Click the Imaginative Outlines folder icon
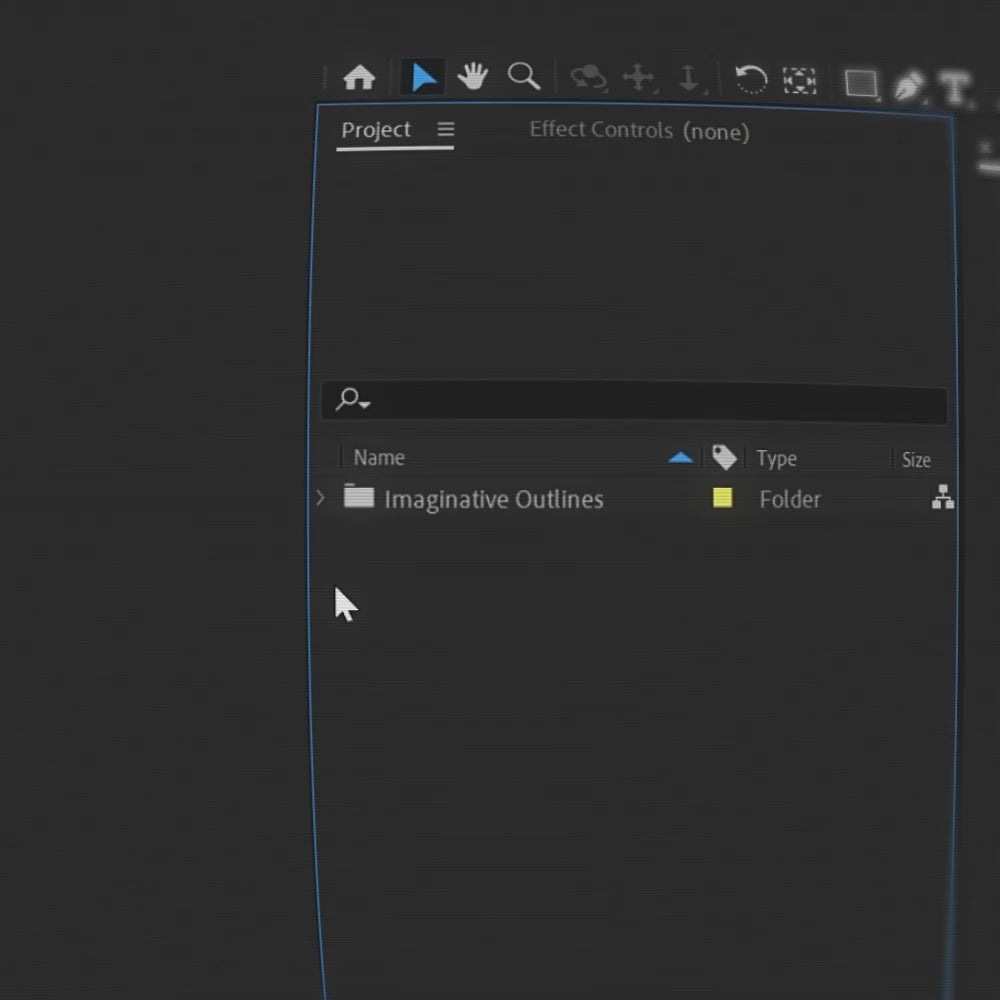The image size is (1000, 1000). (x=357, y=498)
